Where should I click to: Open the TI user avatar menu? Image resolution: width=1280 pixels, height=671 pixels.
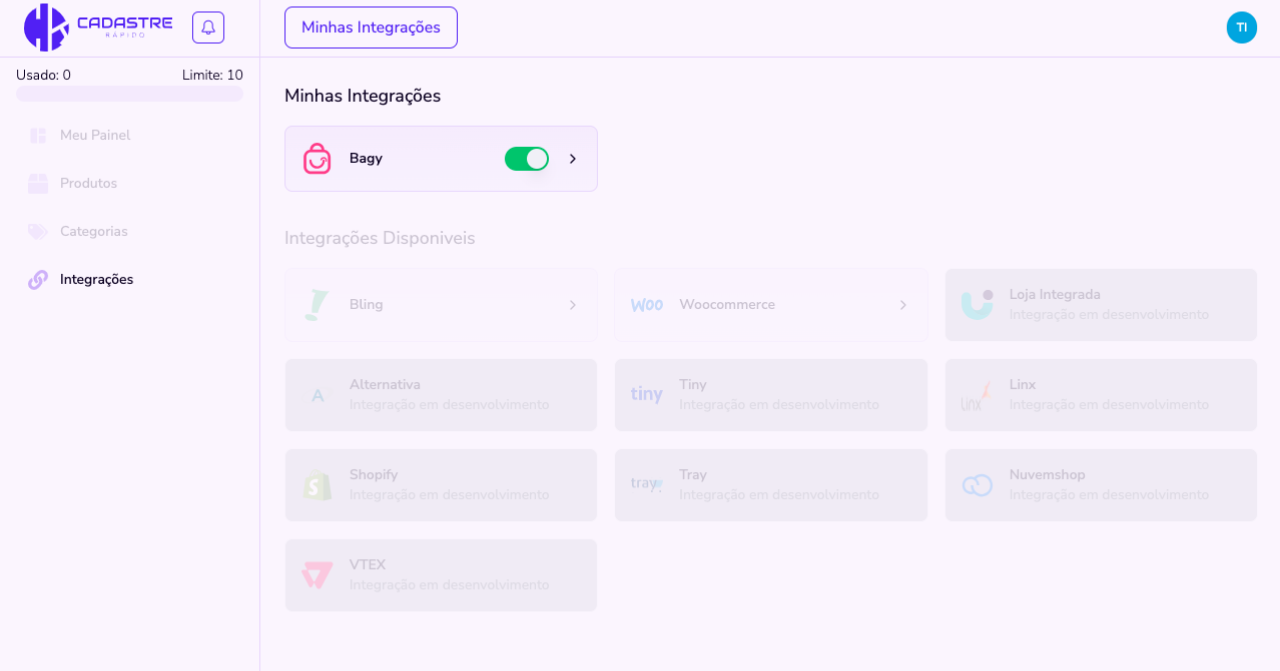coord(1241,27)
